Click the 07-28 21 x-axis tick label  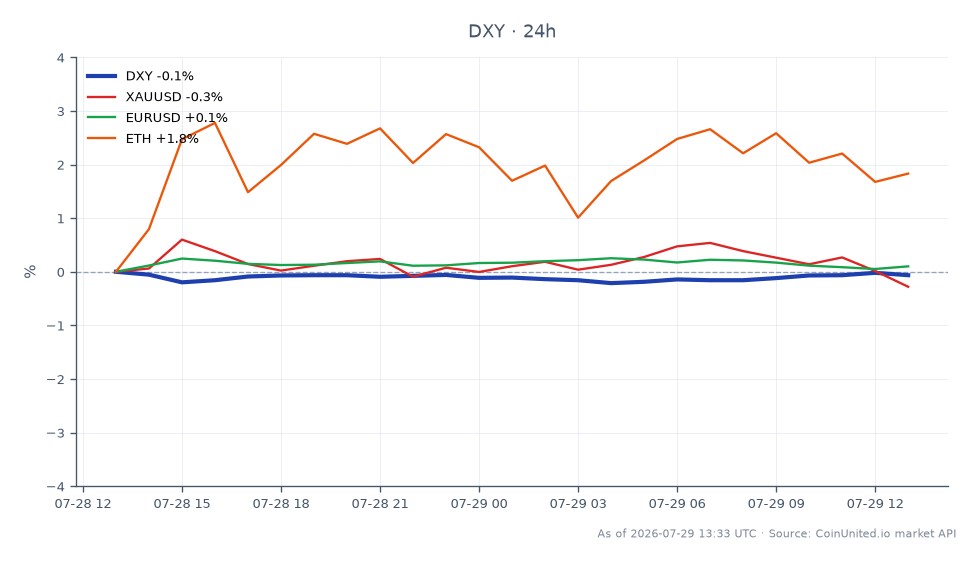click(380, 504)
